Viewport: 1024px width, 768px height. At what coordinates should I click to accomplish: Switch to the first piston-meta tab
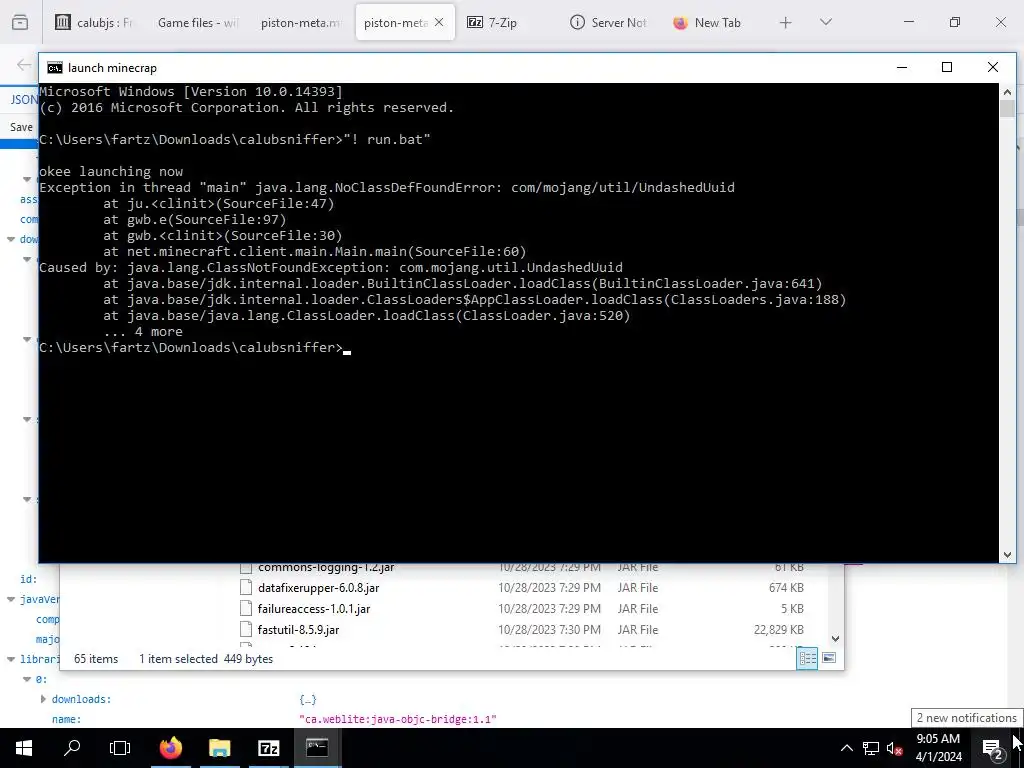click(x=300, y=23)
